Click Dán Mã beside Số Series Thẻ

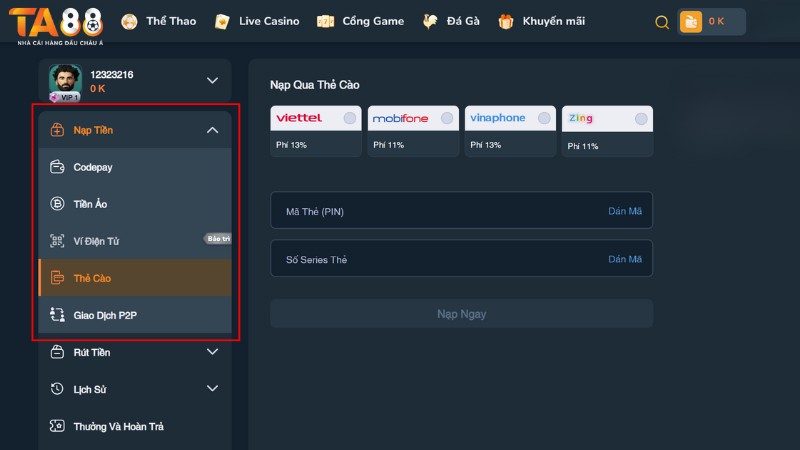point(625,259)
